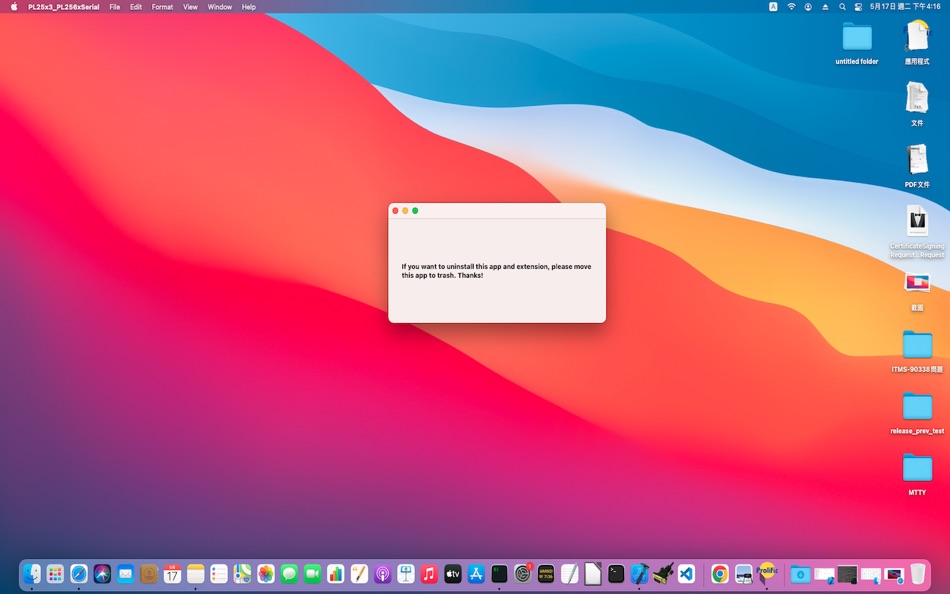Open Notes from the Dock

(x=195, y=573)
